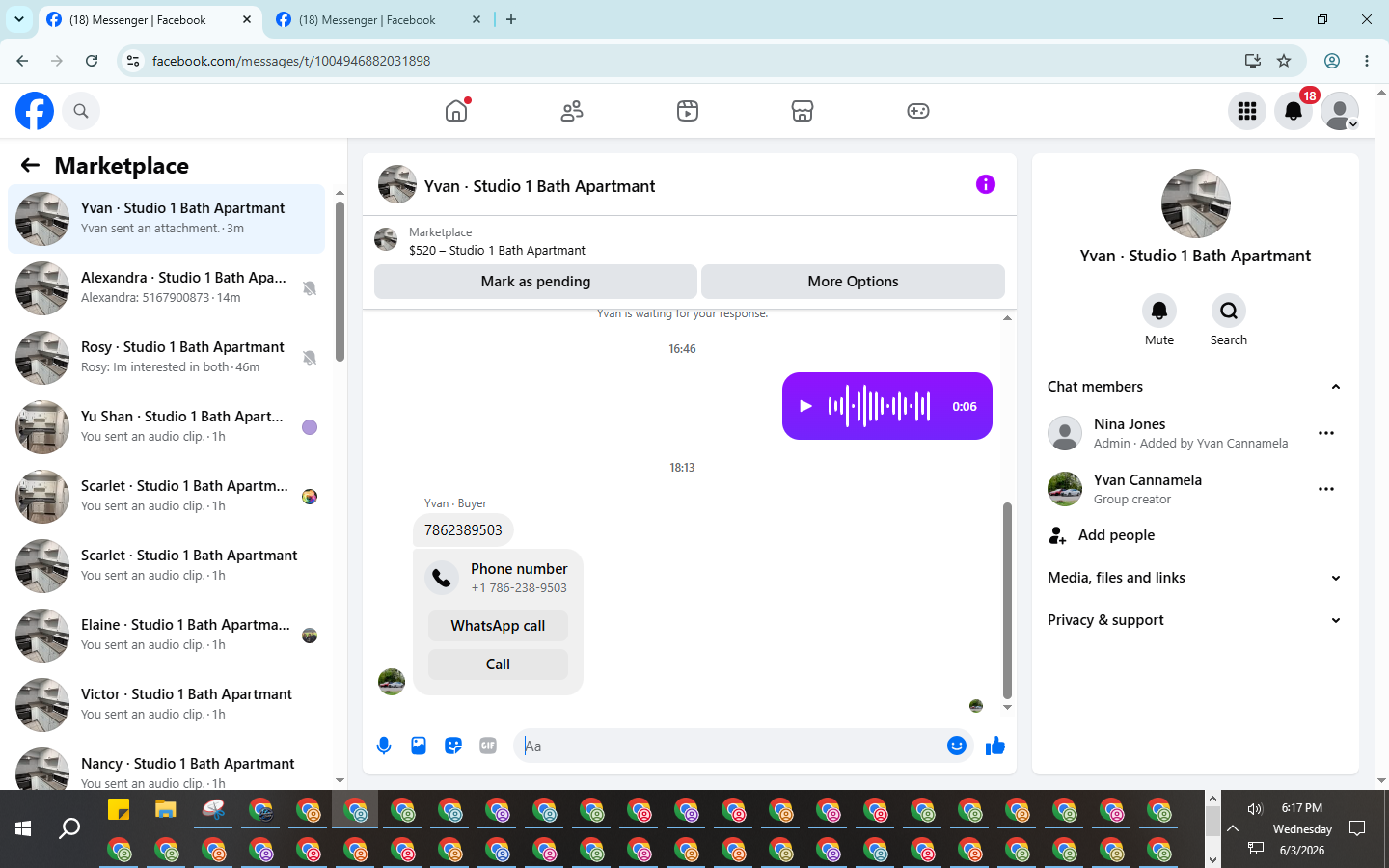Click the conversation list scrollbar
The width and height of the screenshot is (1389, 868).
tap(340, 282)
